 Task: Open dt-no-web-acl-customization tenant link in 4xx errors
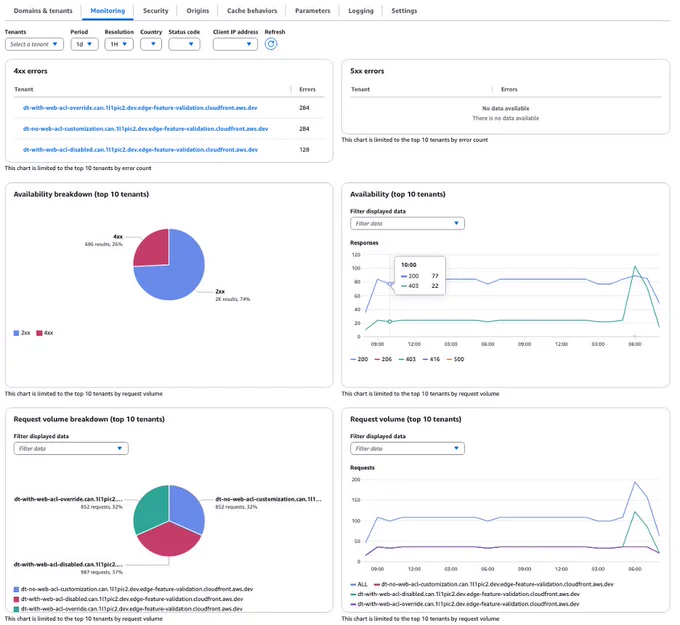[145, 129]
